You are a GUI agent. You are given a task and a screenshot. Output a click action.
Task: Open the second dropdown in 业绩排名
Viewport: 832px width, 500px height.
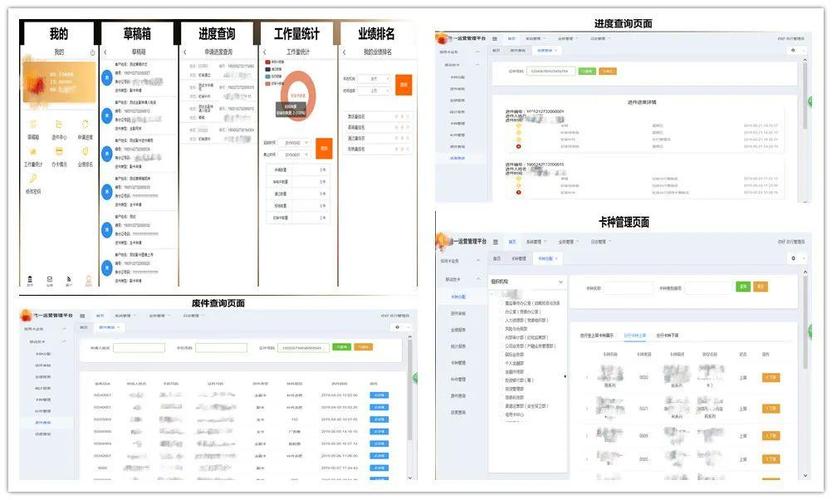(375, 91)
